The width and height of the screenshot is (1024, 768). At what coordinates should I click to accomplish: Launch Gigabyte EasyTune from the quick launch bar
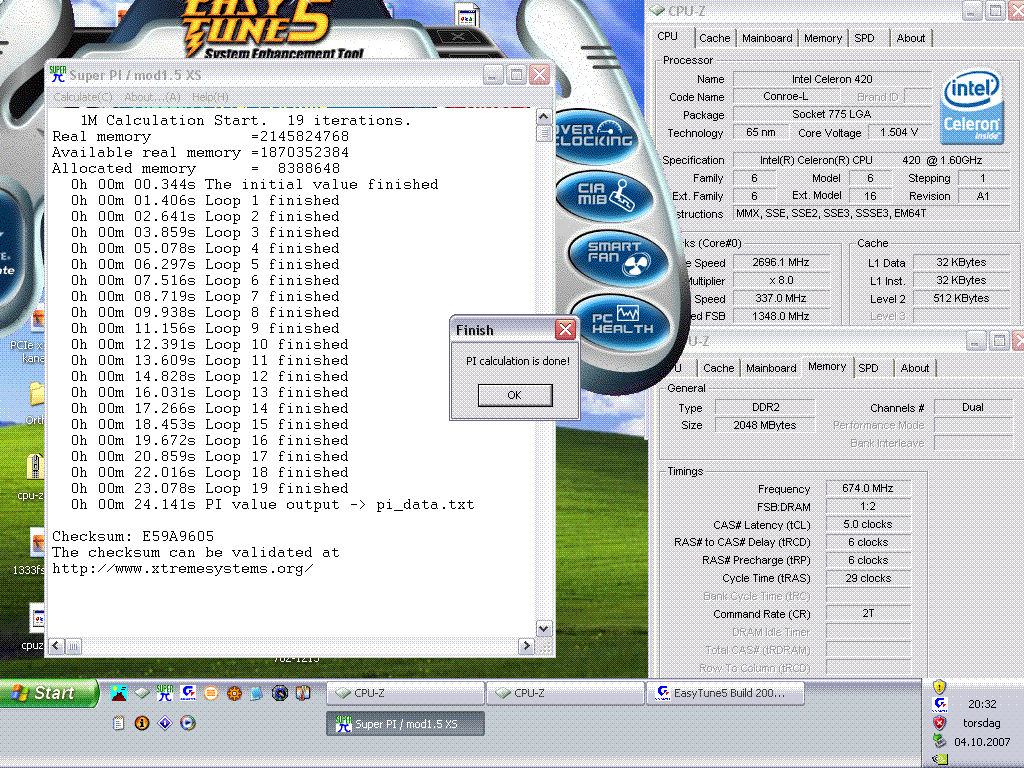coord(188,693)
